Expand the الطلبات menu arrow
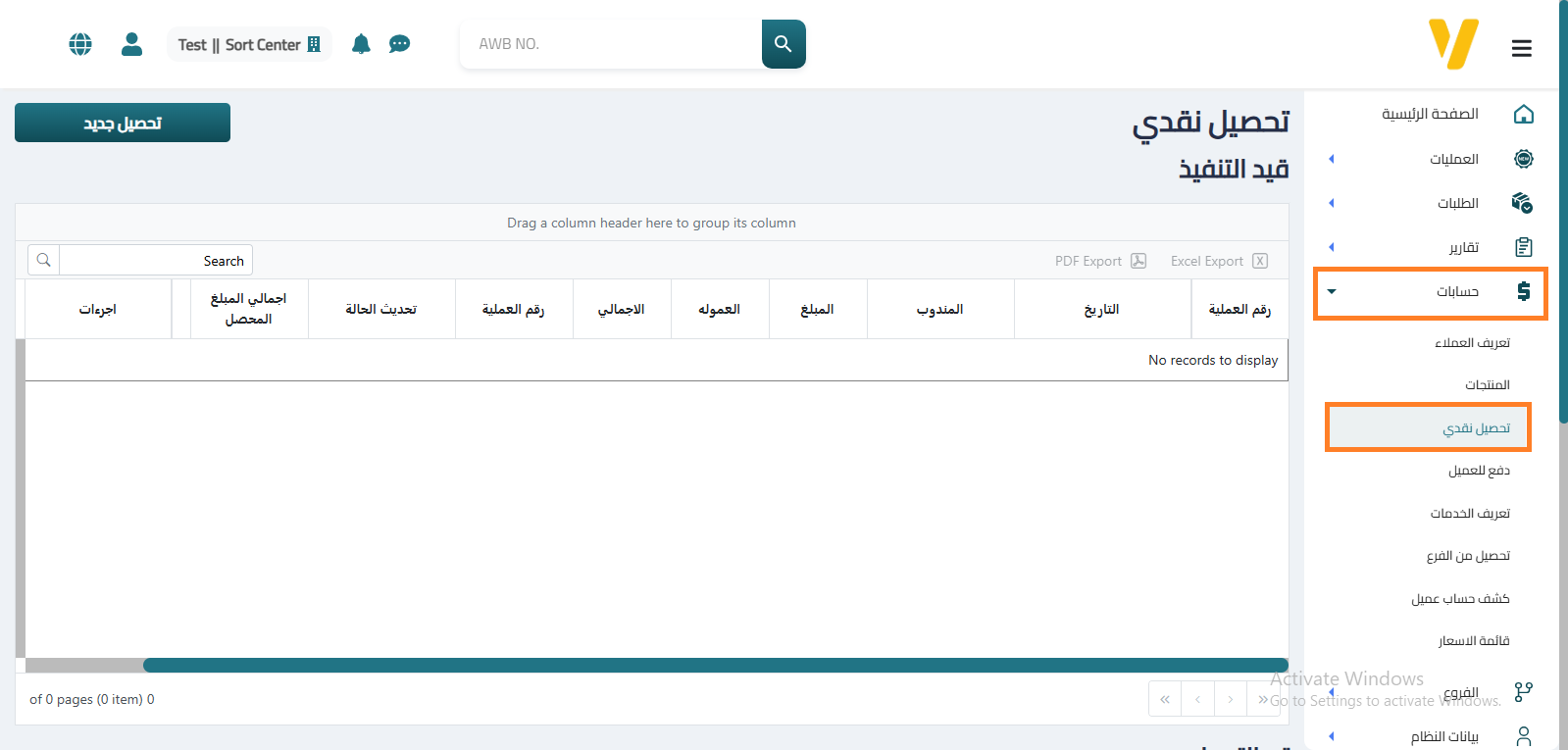Viewport: 1568px width, 750px height. (x=1331, y=203)
